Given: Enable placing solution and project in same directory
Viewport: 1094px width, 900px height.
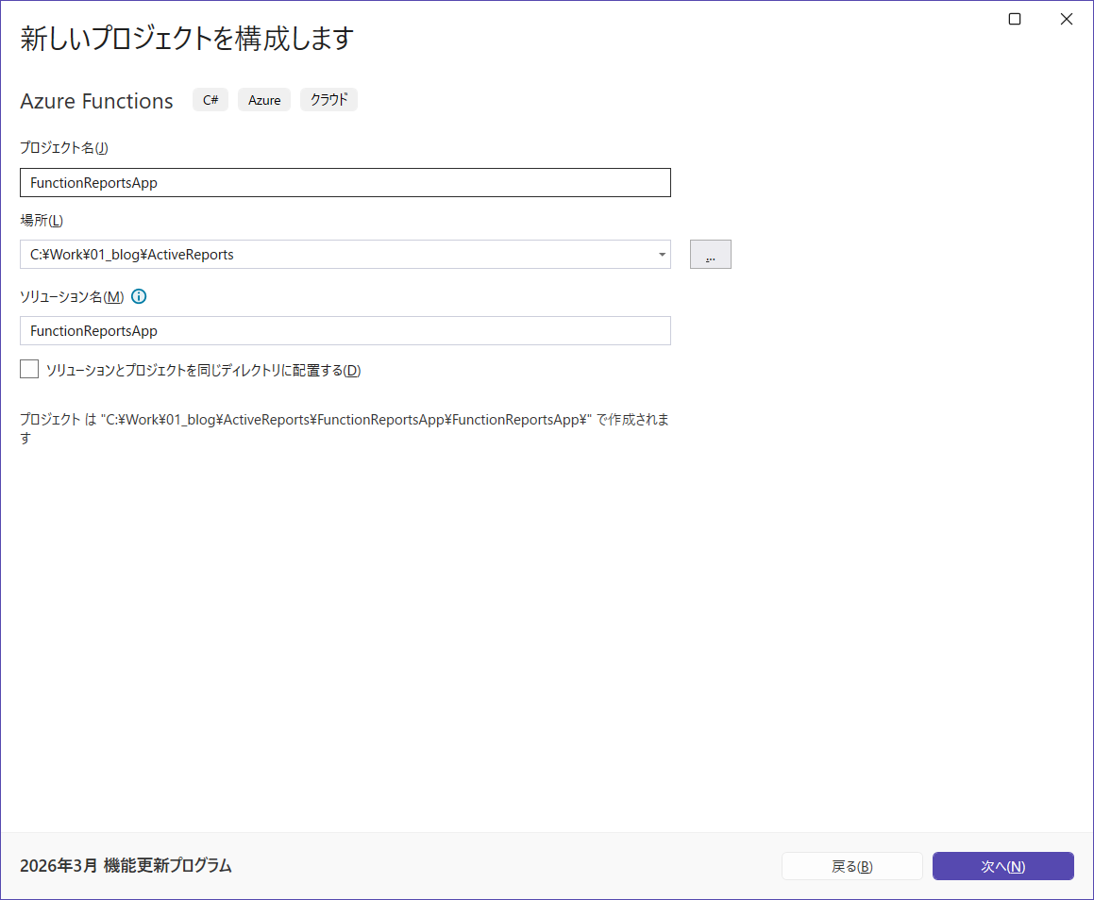Looking at the screenshot, I should pos(29,369).
